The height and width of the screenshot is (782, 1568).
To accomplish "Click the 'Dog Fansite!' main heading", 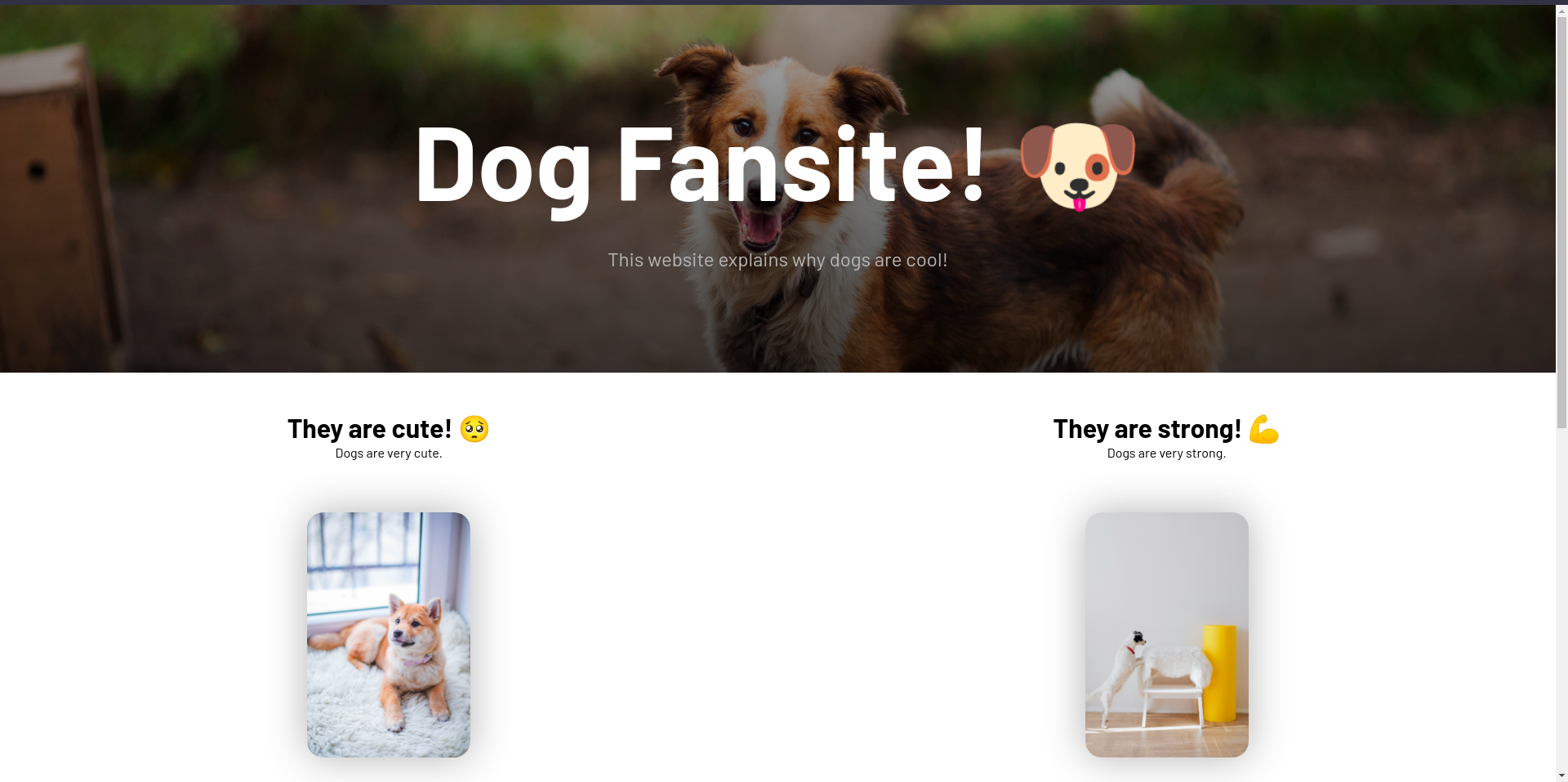I will click(x=701, y=163).
